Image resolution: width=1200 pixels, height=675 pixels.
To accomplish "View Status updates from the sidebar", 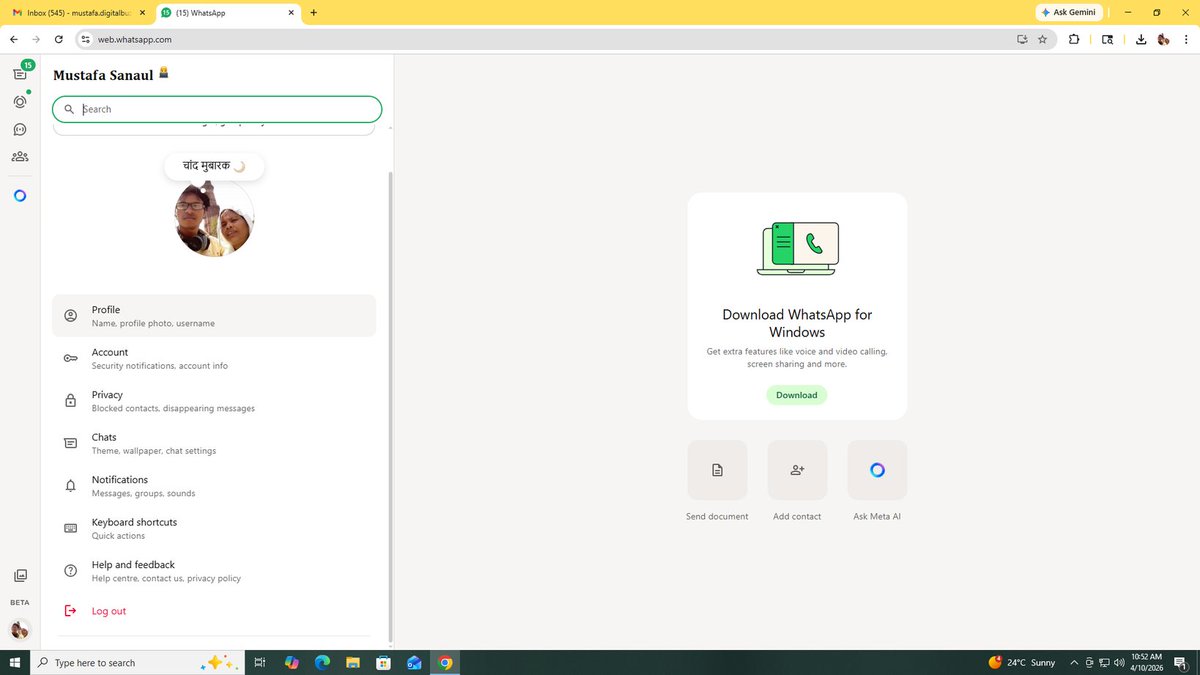I will (x=19, y=101).
